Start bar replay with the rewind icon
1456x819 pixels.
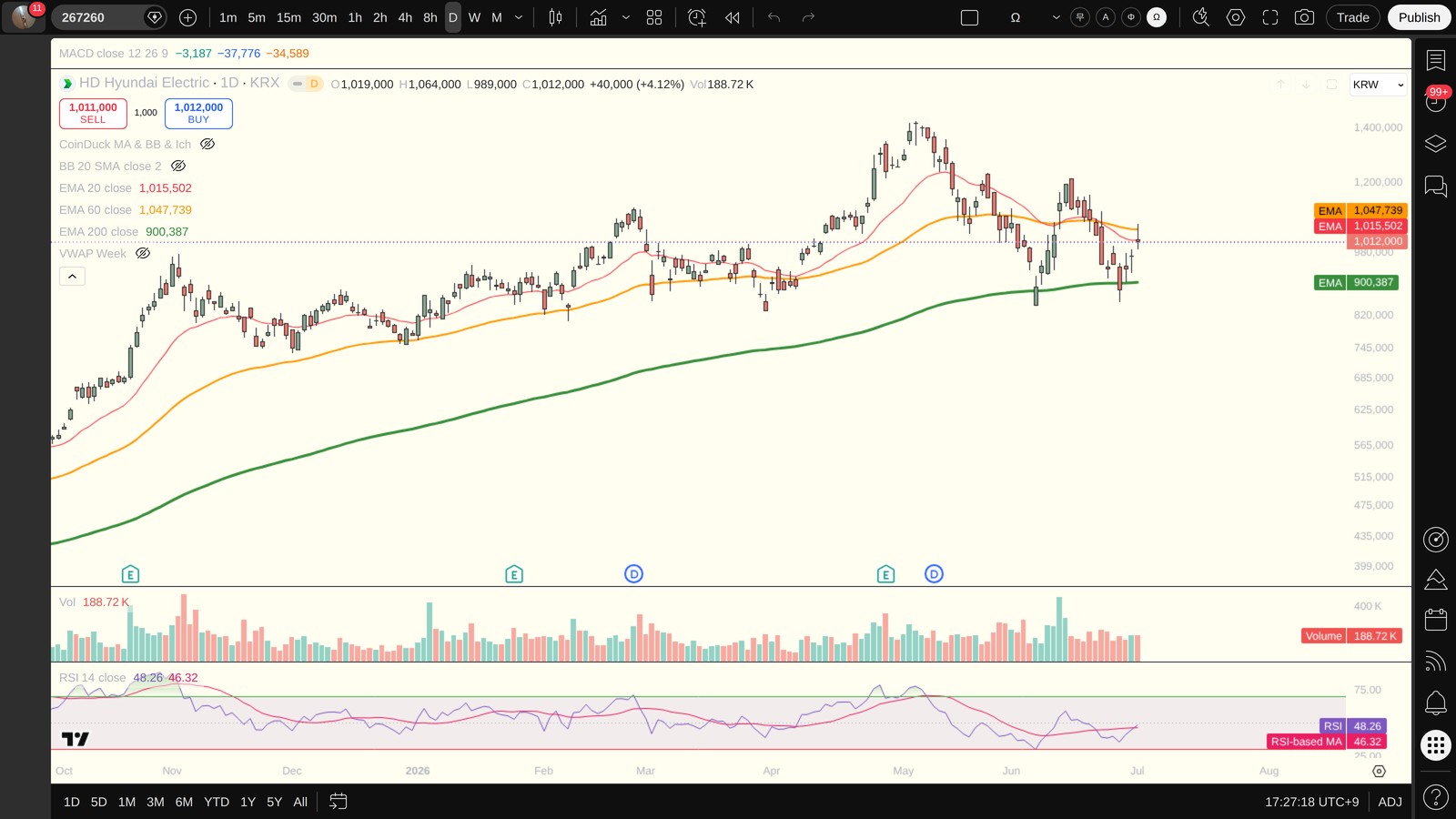pyautogui.click(x=733, y=17)
